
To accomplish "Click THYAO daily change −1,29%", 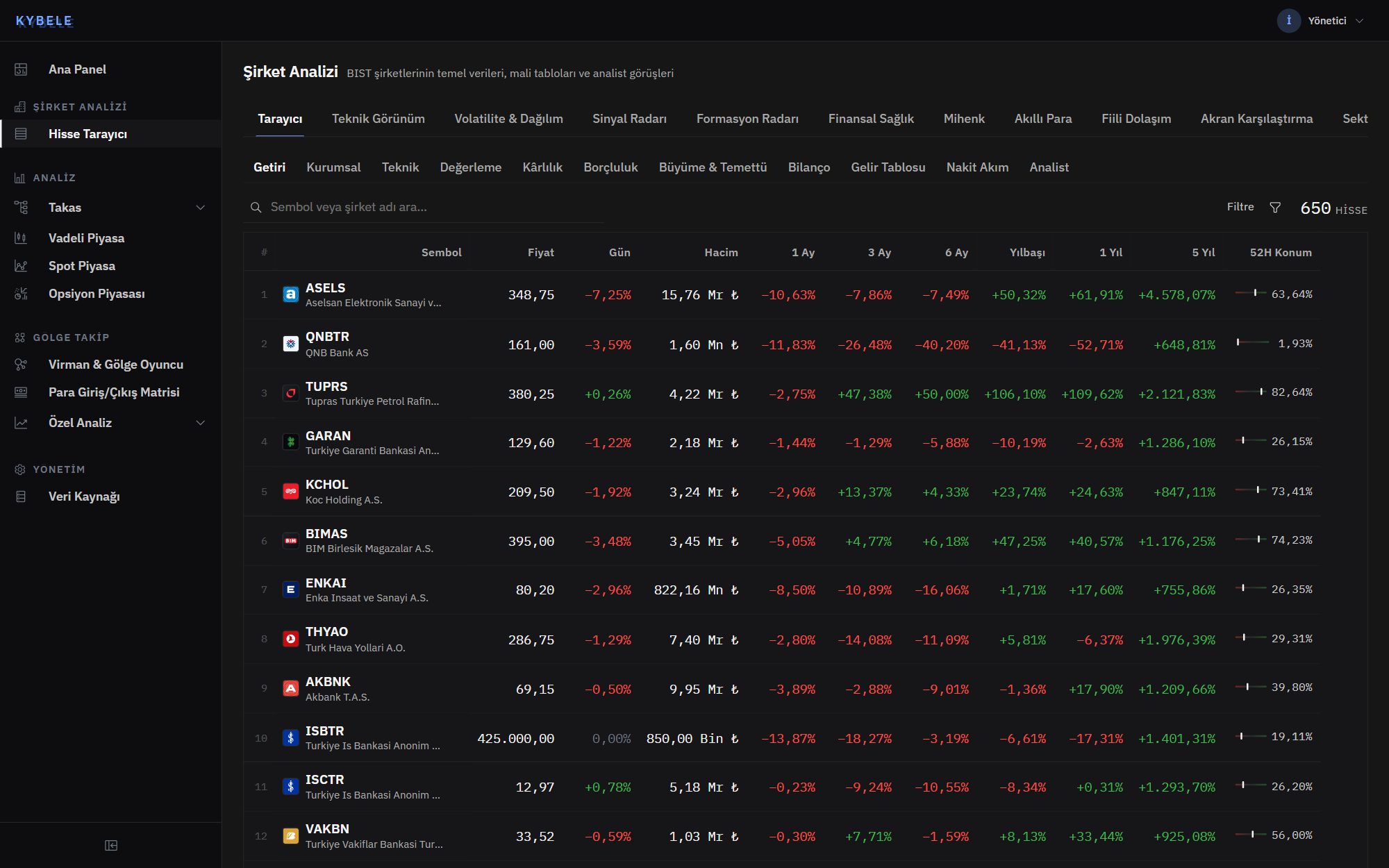I will 608,640.
